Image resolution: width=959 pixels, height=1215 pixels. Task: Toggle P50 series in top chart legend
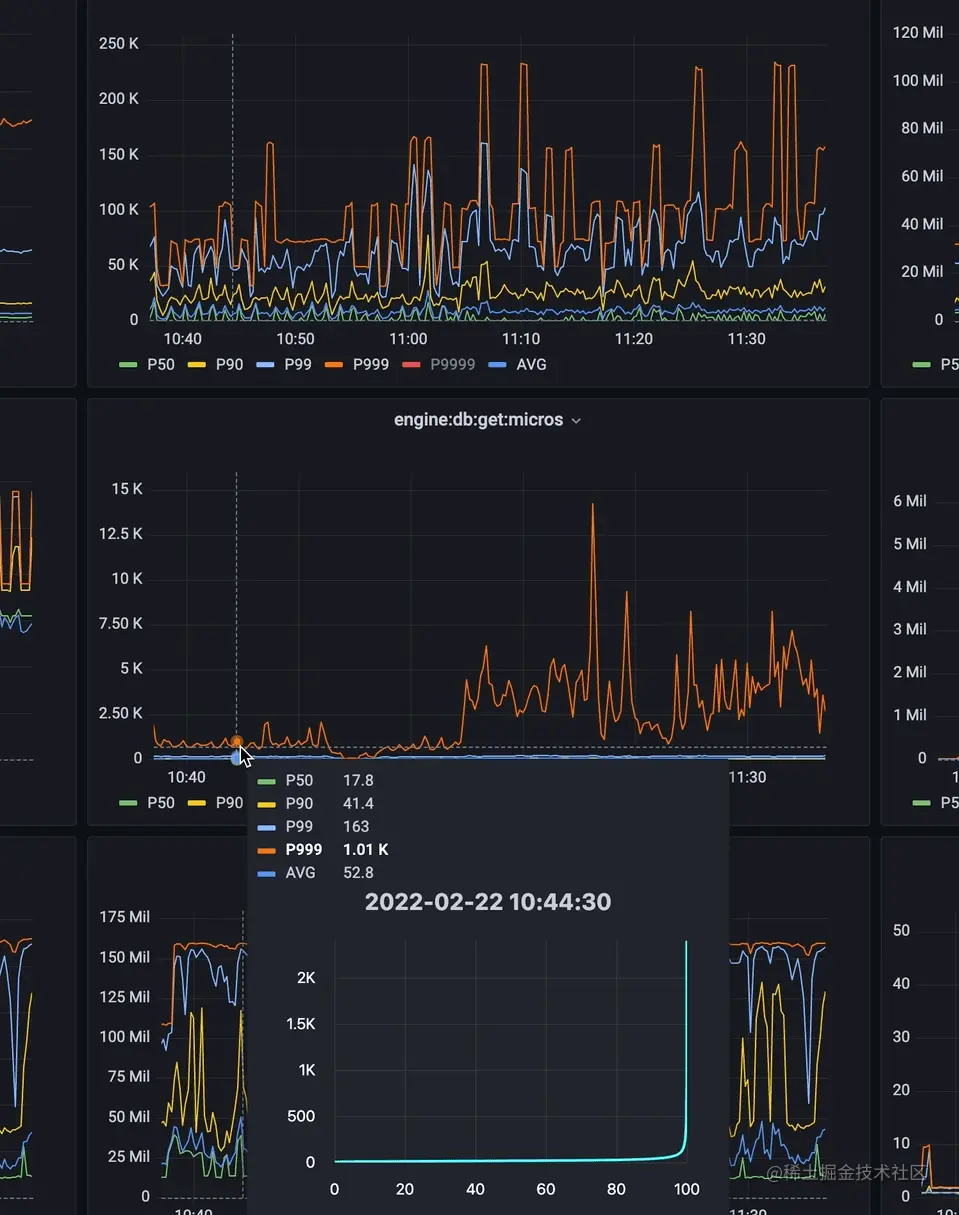click(x=146, y=364)
